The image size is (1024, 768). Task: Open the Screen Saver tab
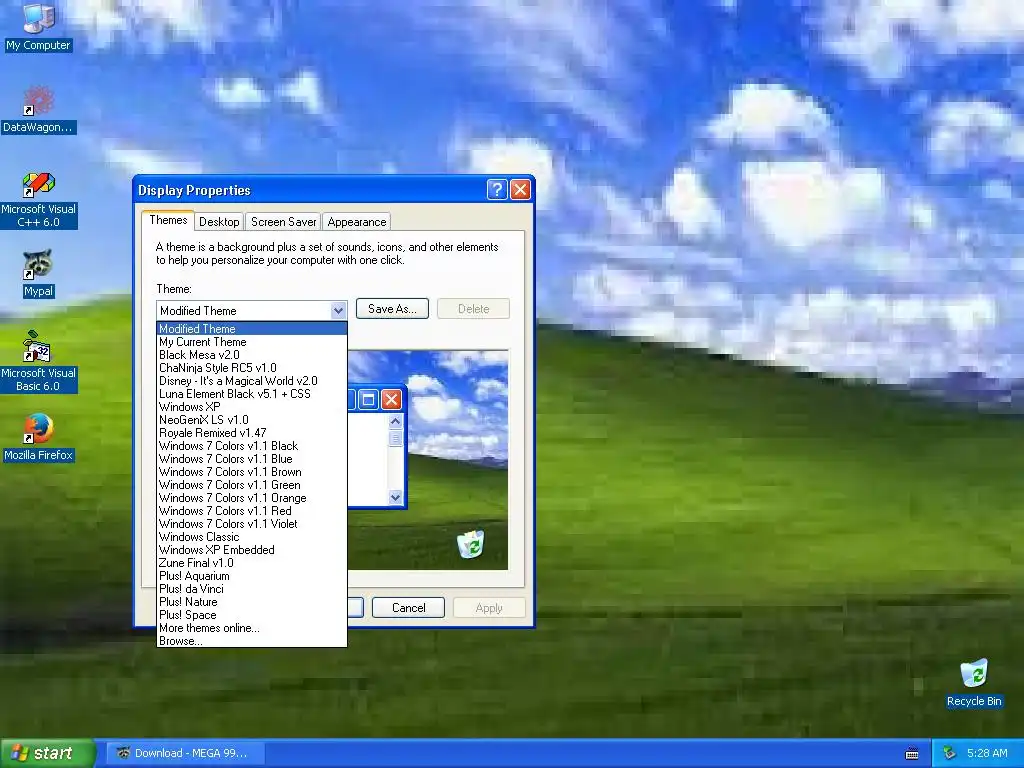click(x=283, y=222)
